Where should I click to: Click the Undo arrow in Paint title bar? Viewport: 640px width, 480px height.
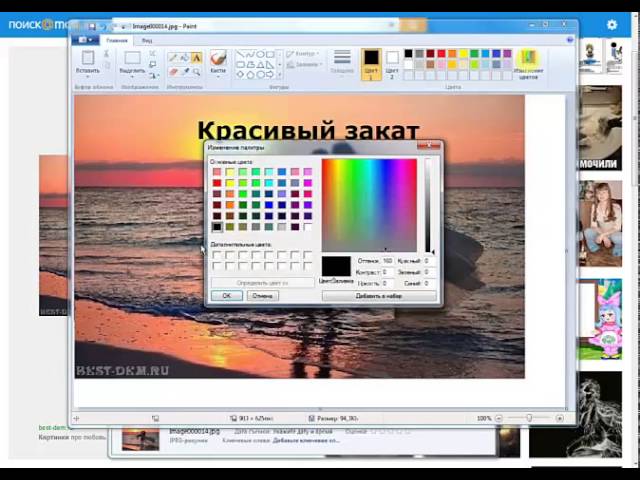(103, 27)
